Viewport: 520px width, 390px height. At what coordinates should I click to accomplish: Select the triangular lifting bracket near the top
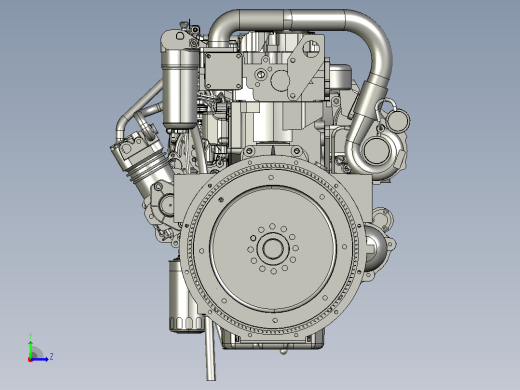click(x=306, y=68)
